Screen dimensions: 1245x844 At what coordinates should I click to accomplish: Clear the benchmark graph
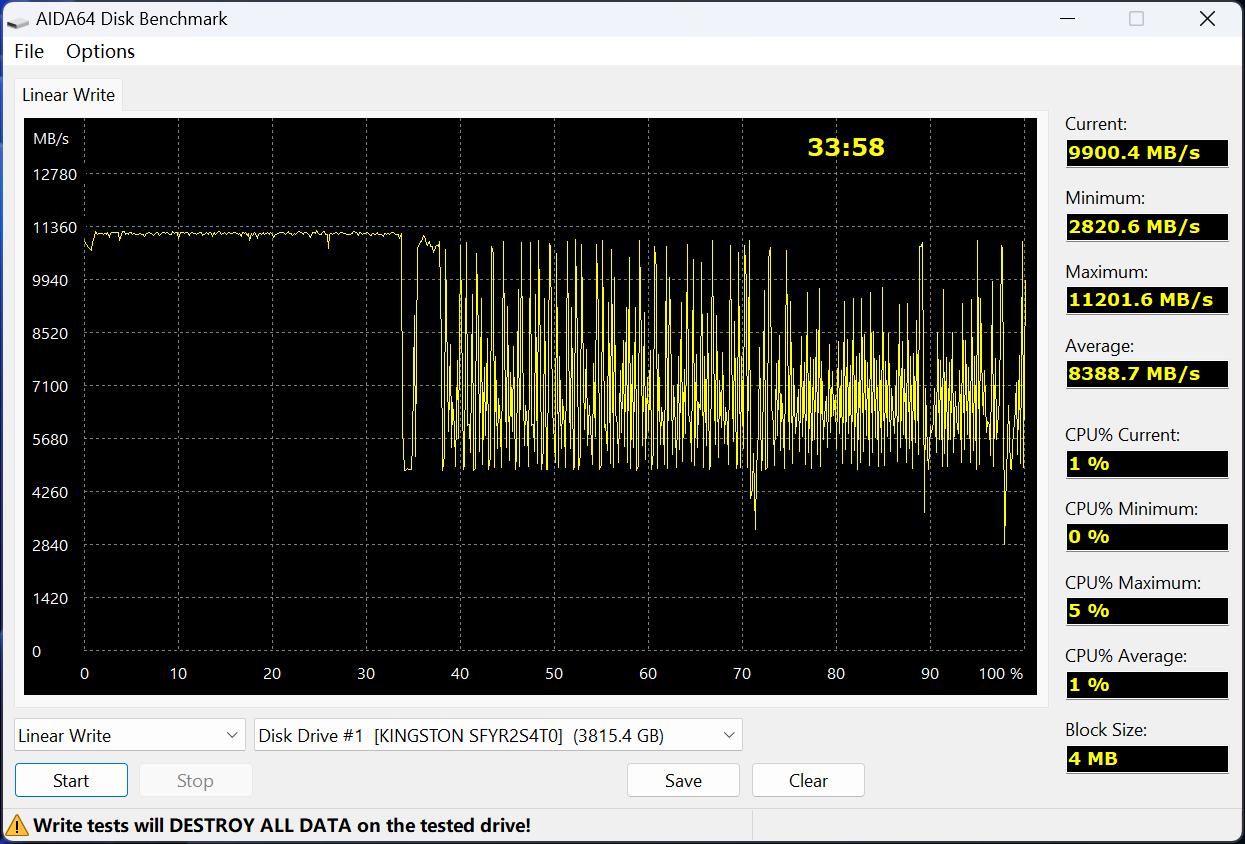(x=808, y=781)
